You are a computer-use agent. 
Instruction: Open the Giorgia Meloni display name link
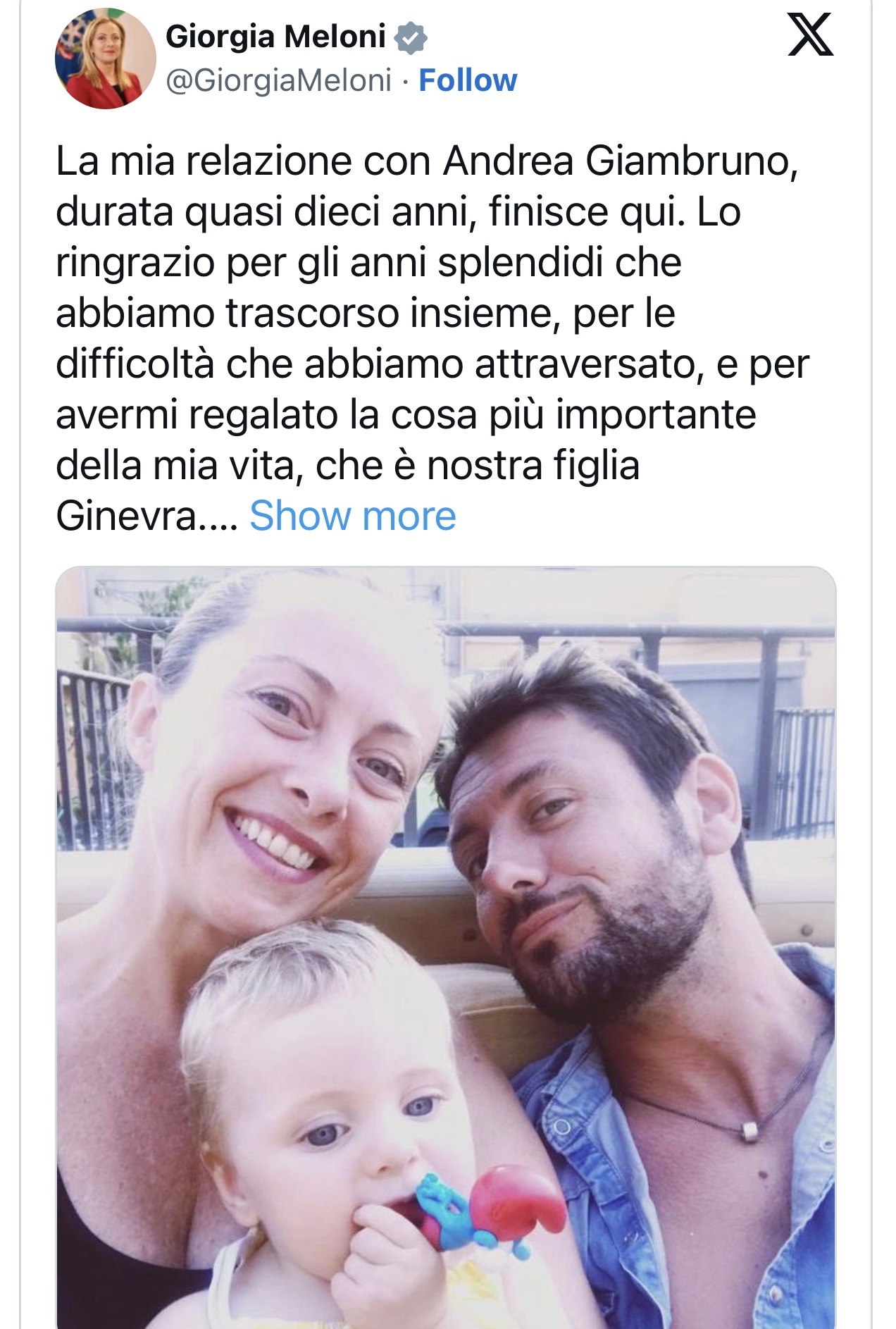point(275,37)
